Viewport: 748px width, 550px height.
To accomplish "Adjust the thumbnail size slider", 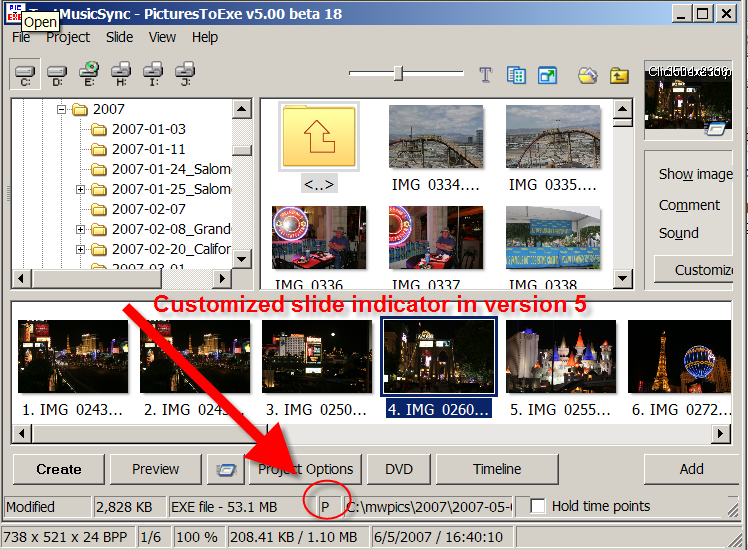I will pos(399,73).
